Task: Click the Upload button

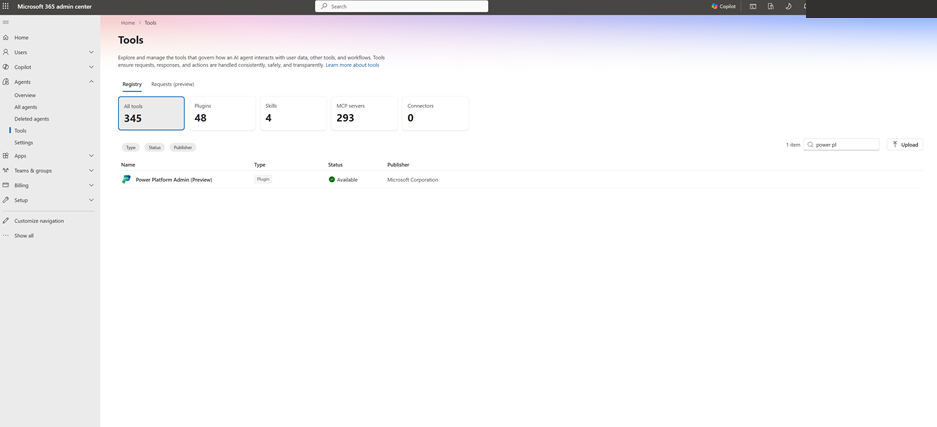Action: [x=905, y=145]
